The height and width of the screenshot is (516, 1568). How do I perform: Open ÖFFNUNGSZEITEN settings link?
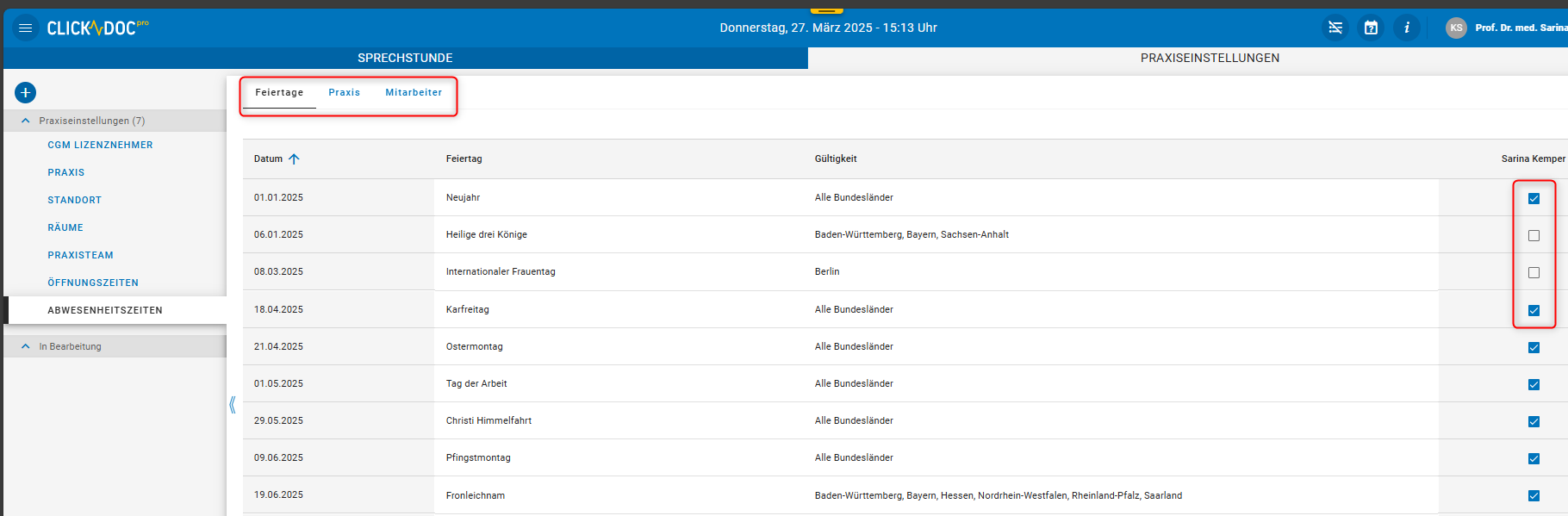coord(93,283)
